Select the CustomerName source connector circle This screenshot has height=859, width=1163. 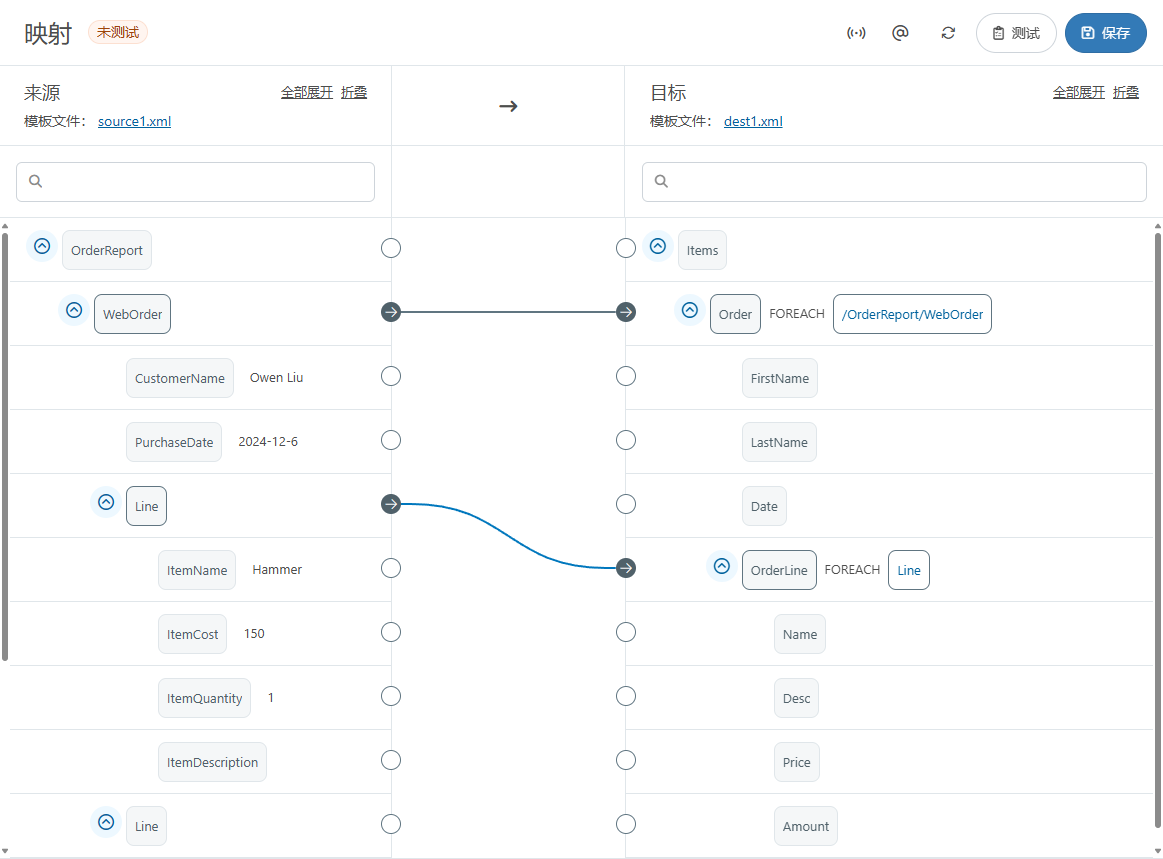(391, 376)
